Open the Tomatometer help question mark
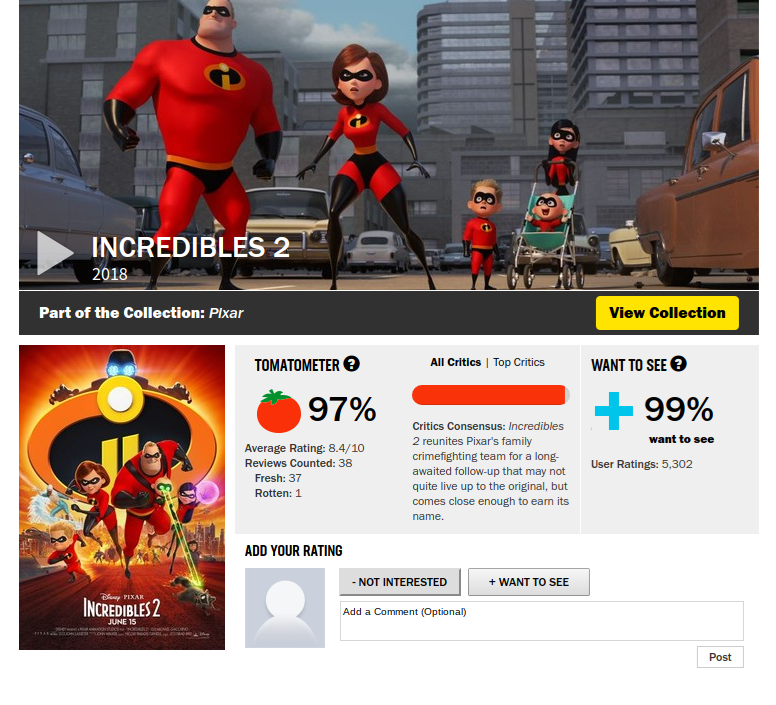The height and width of the screenshot is (705, 776). point(351,364)
